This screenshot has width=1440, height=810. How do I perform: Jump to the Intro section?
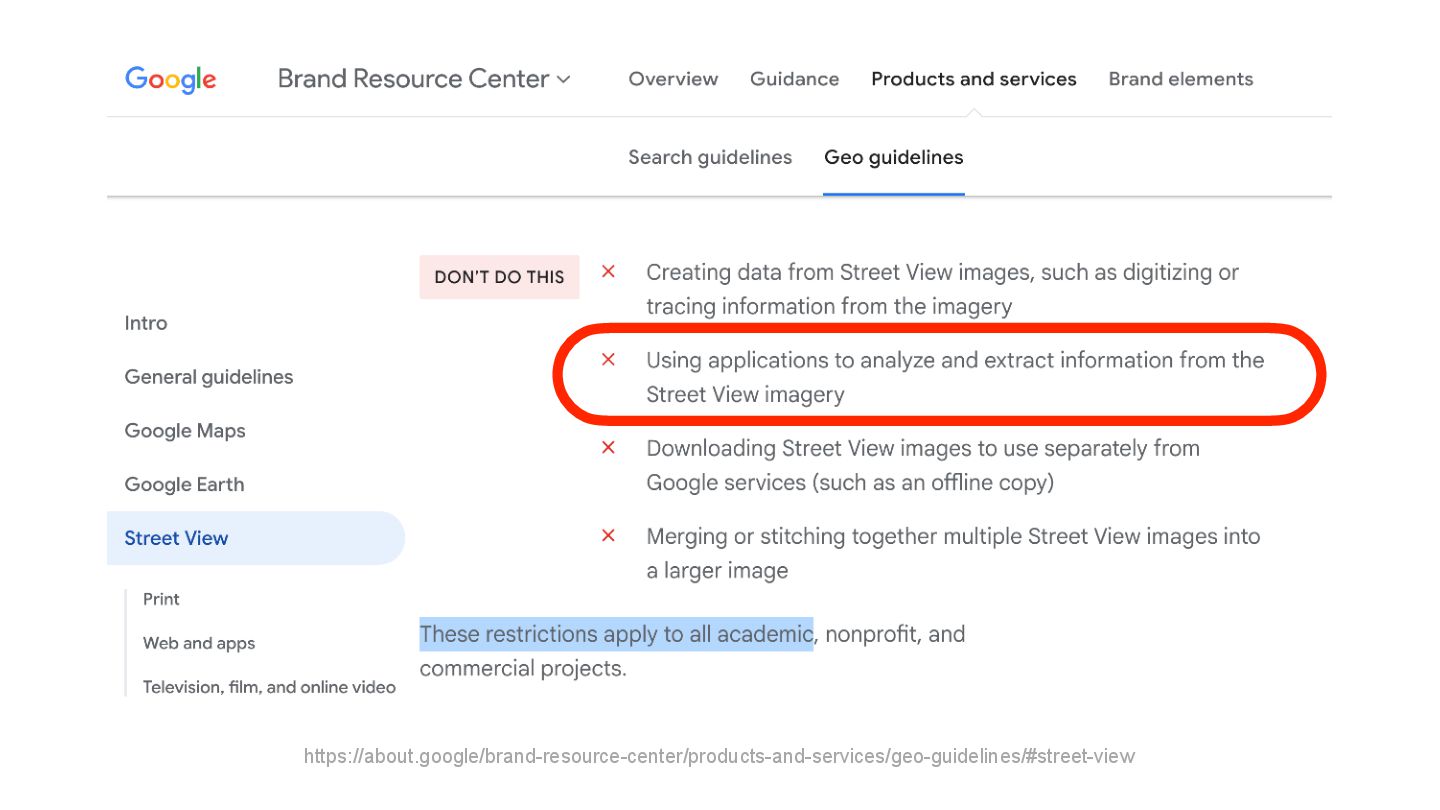coord(146,323)
